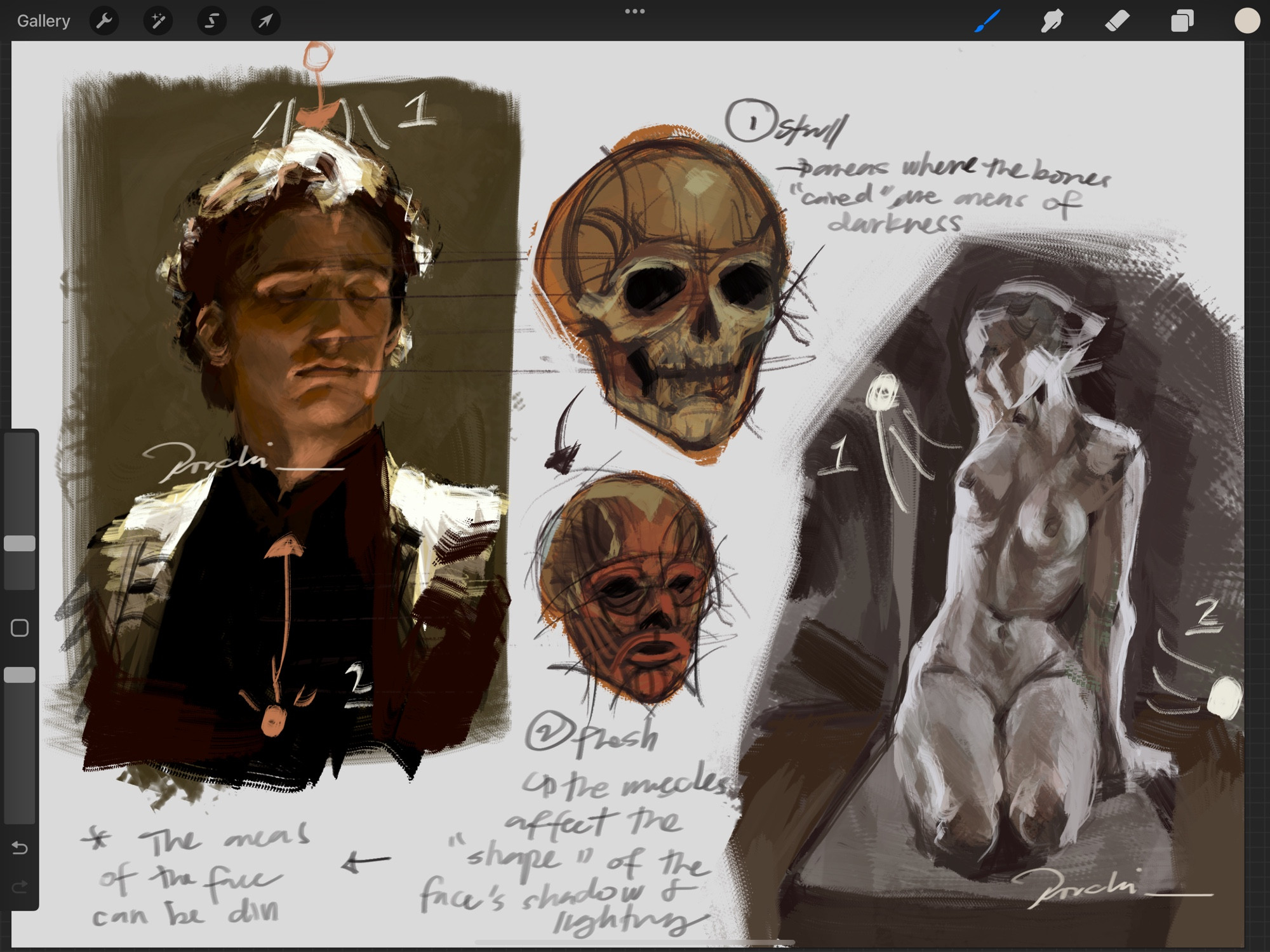The width and height of the screenshot is (1270, 952).
Task: Tap the square modify button in sidebar
Action: 20,628
